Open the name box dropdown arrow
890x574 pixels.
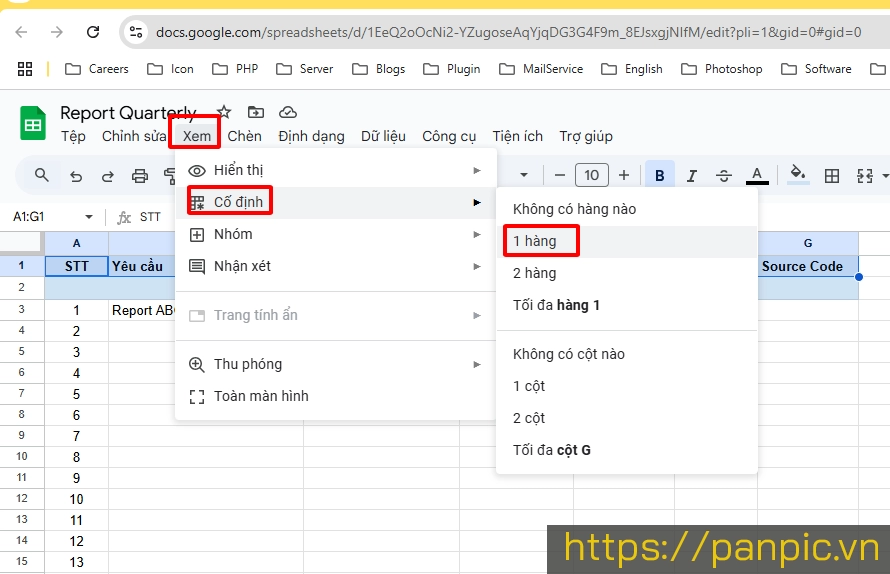tap(89, 217)
